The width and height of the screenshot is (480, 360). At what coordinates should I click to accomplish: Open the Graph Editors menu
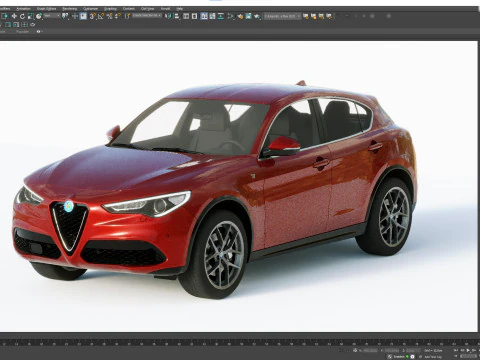click(46, 9)
